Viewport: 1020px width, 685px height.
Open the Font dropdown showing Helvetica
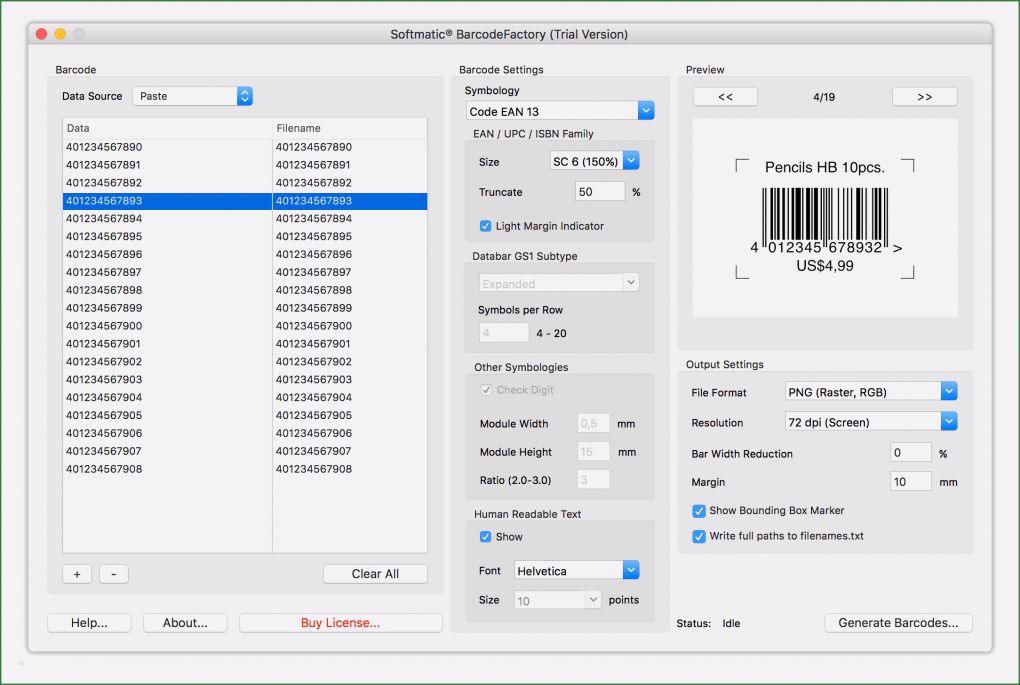576,569
